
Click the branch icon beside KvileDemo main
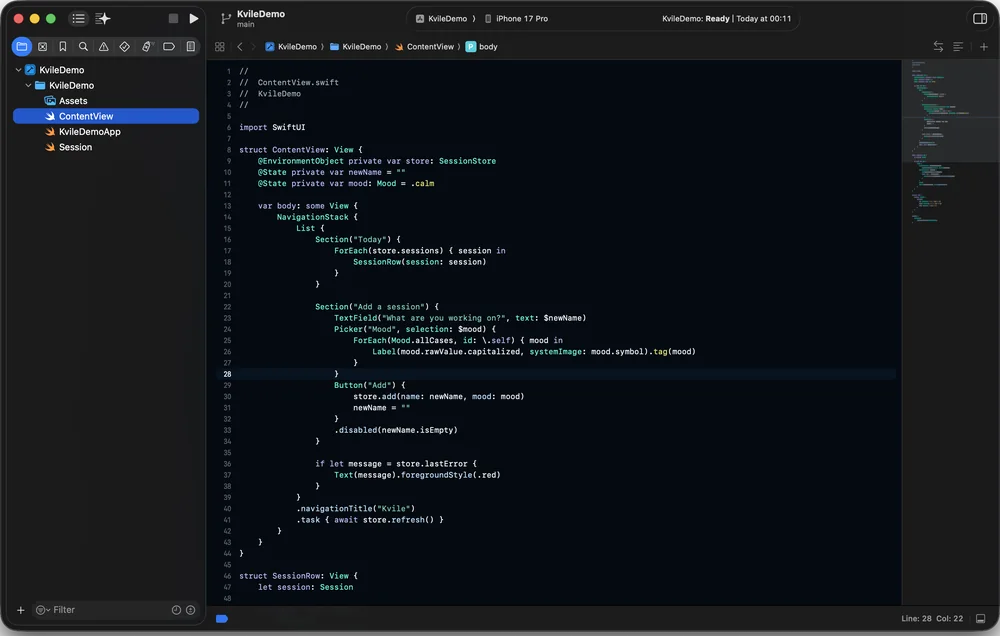click(226, 18)
